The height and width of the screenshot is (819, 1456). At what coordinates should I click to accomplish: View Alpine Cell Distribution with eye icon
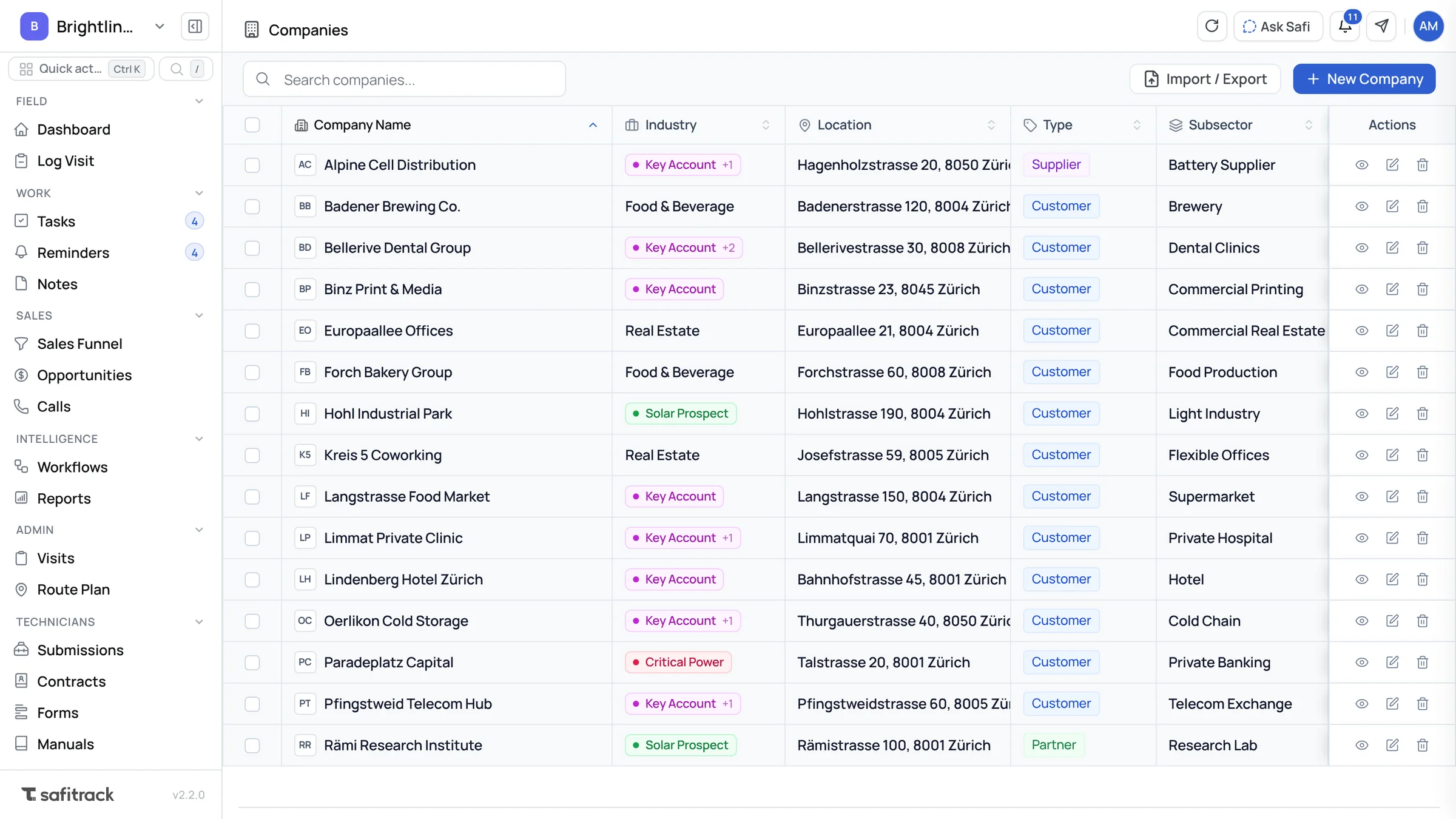1362,165
